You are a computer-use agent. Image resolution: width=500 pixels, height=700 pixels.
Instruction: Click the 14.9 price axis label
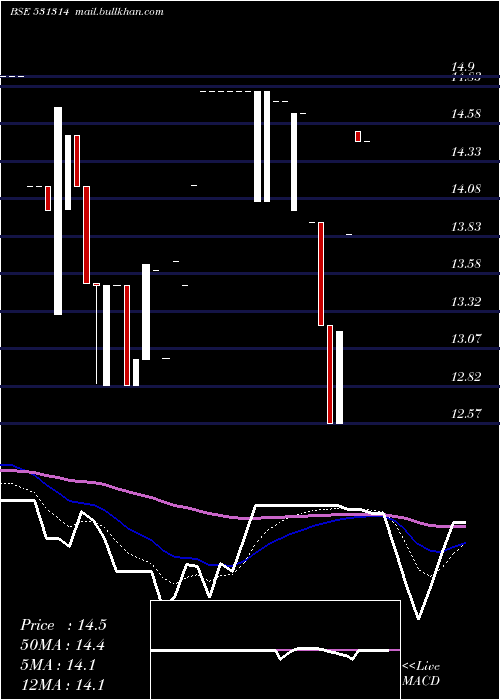462,67
